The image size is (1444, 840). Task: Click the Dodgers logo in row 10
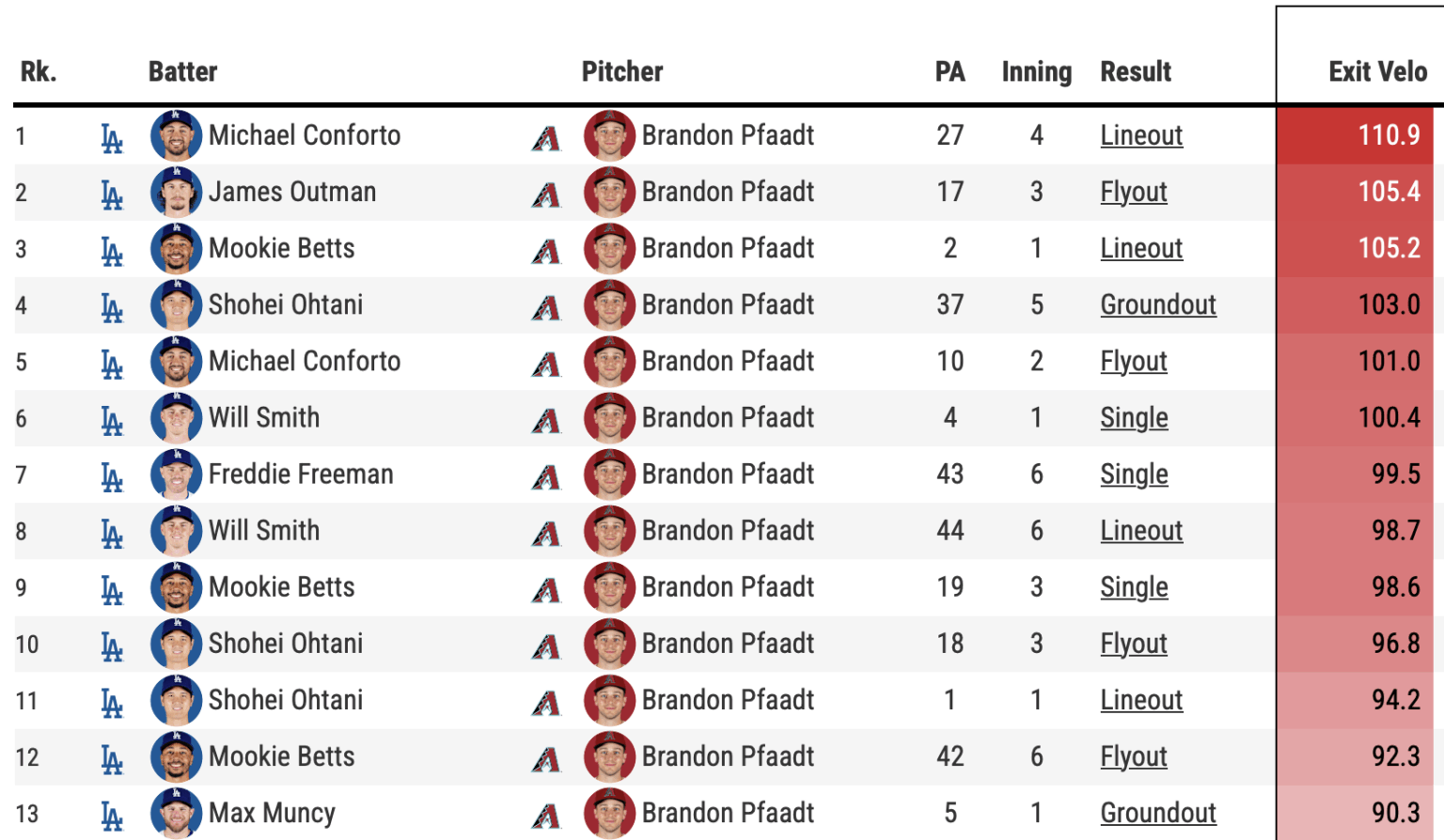point(112,646)
